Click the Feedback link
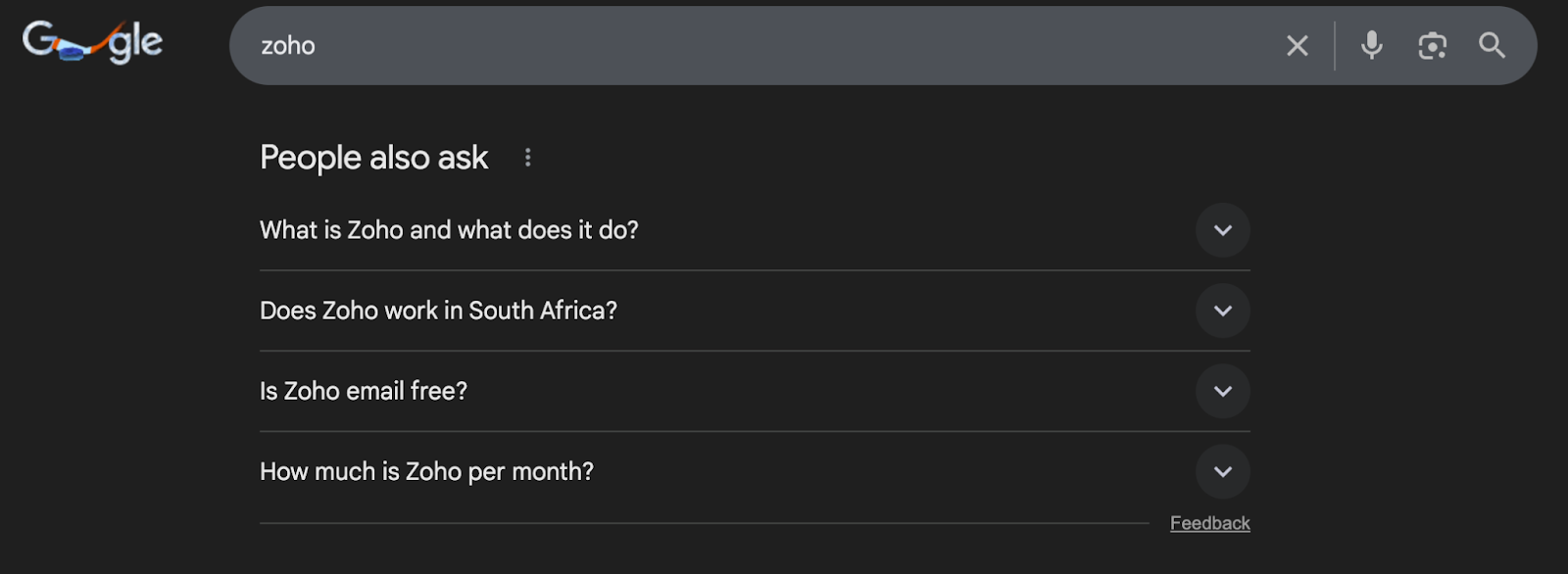Image resolution: width=1568 pixels, height=574 pixels. click(x=1210, y=522)
